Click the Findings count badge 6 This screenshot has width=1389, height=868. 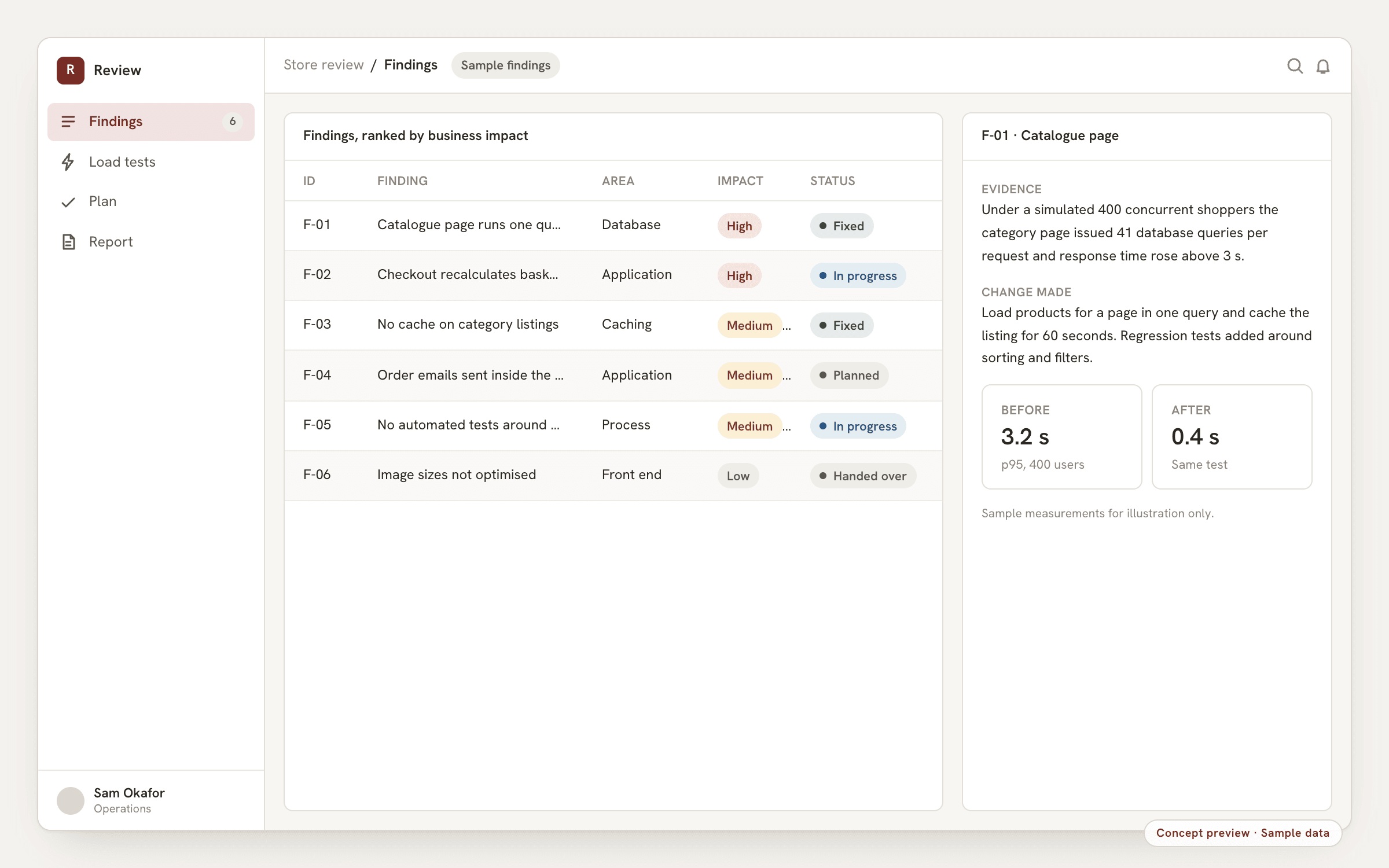click(233, 122)
